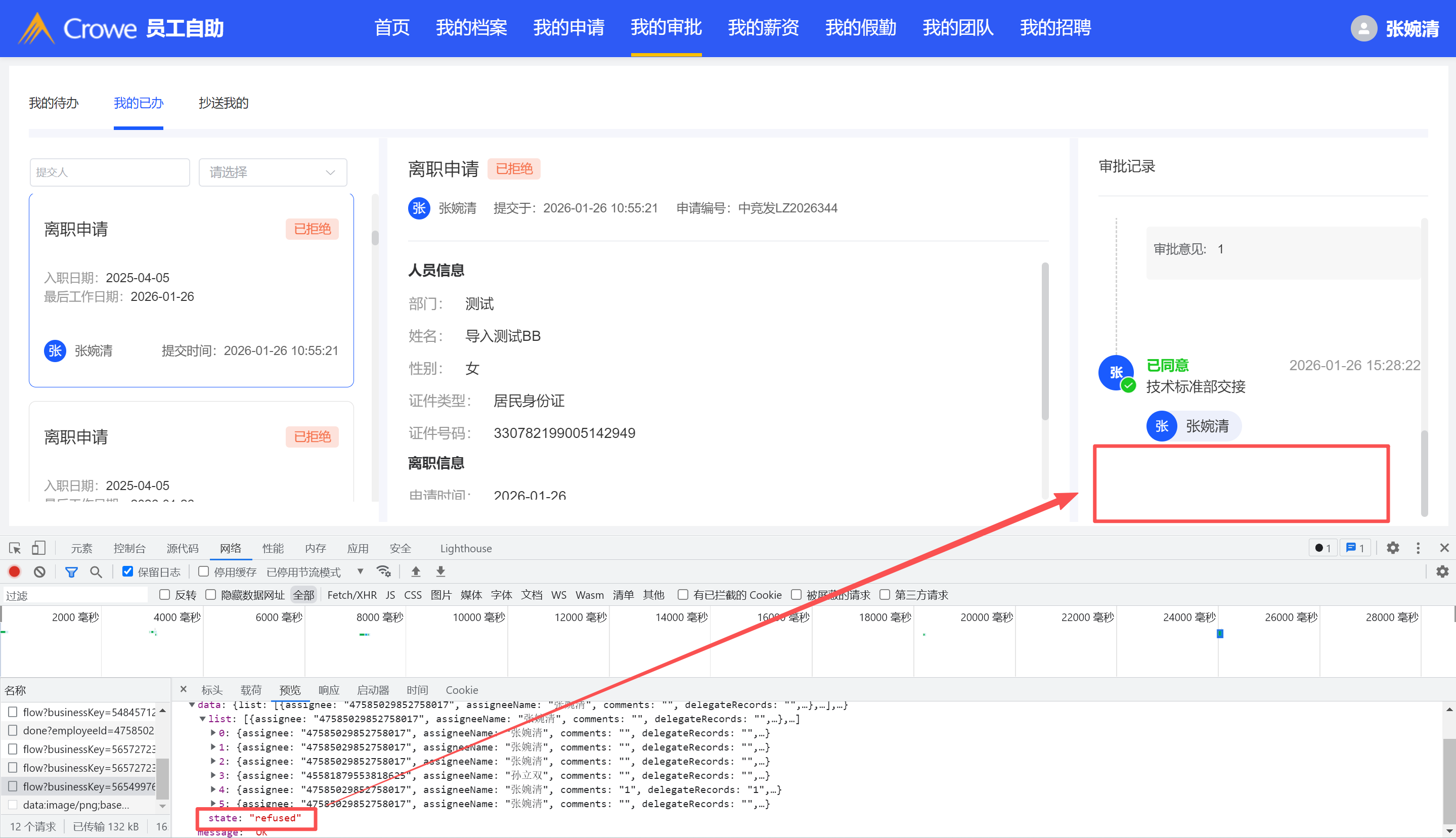Click the 提交人 search input field
The width and height of the screenshot is (1456, 838).
tap(109, 172)
